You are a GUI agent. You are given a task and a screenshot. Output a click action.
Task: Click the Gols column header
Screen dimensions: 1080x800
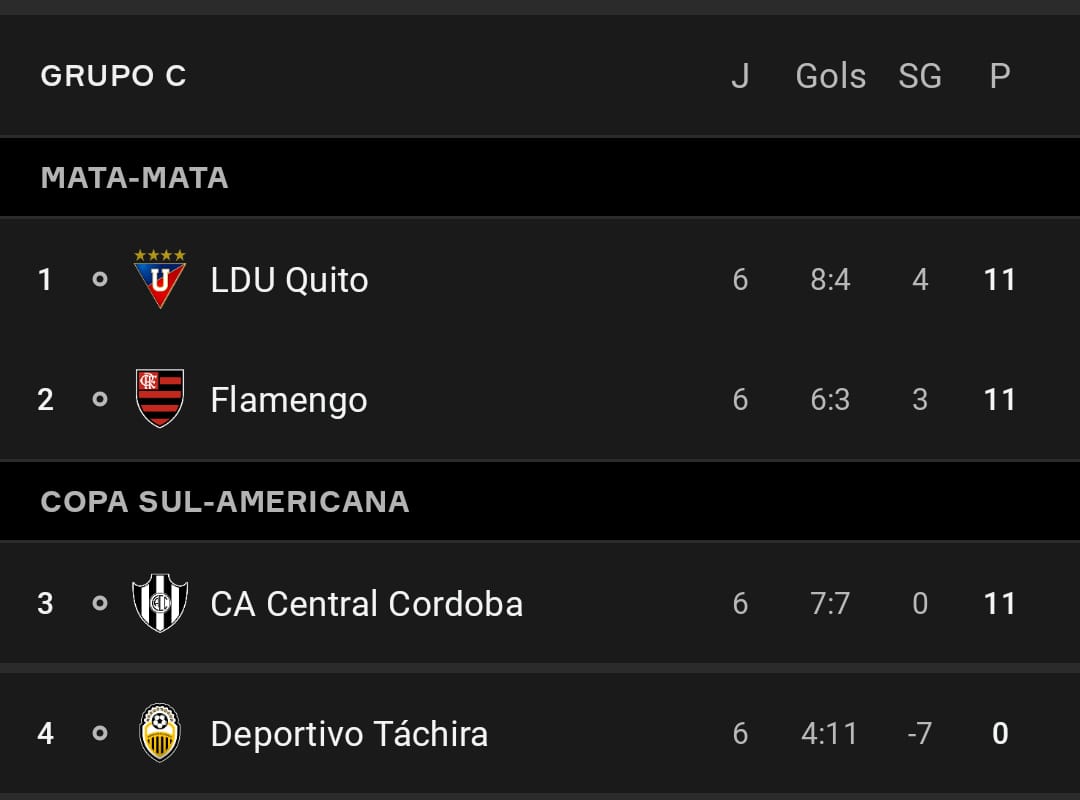pos(831,76)
